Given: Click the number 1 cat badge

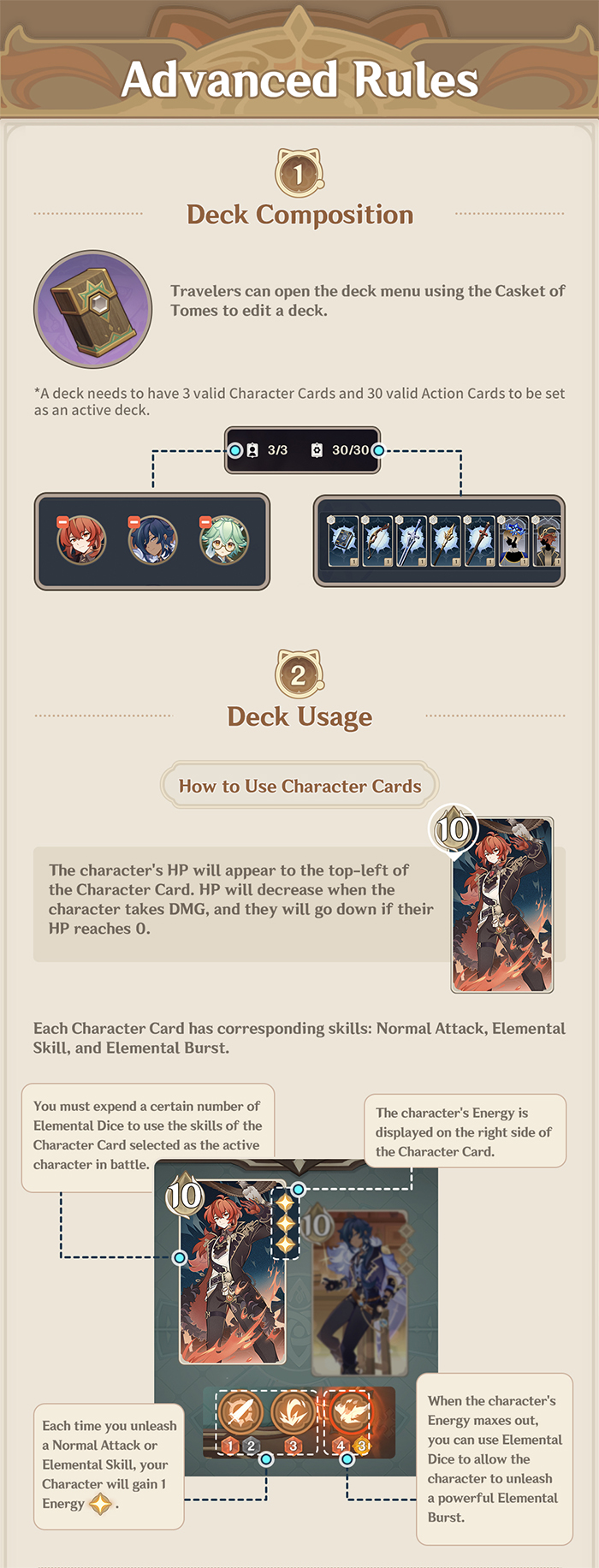Looking at the screenshot, I should (298, 173).
